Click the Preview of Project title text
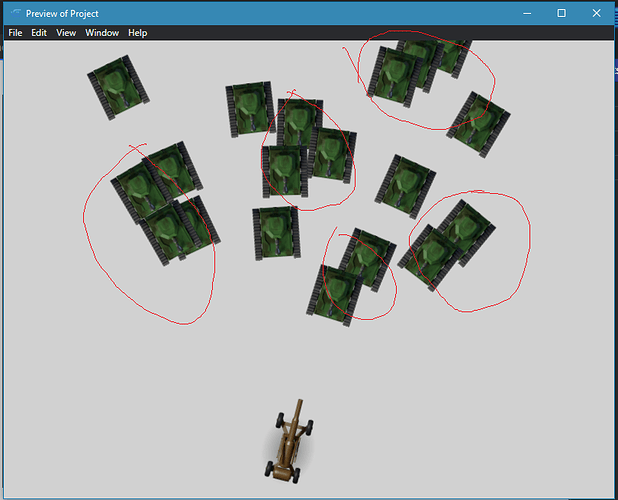 (x=62, y=14)
